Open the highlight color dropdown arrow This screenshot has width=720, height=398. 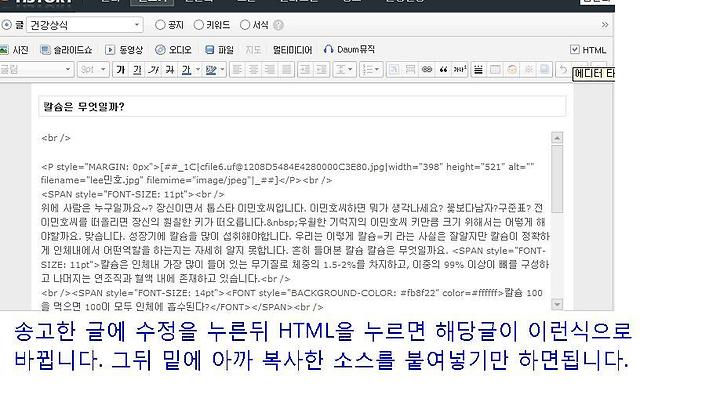222,70
